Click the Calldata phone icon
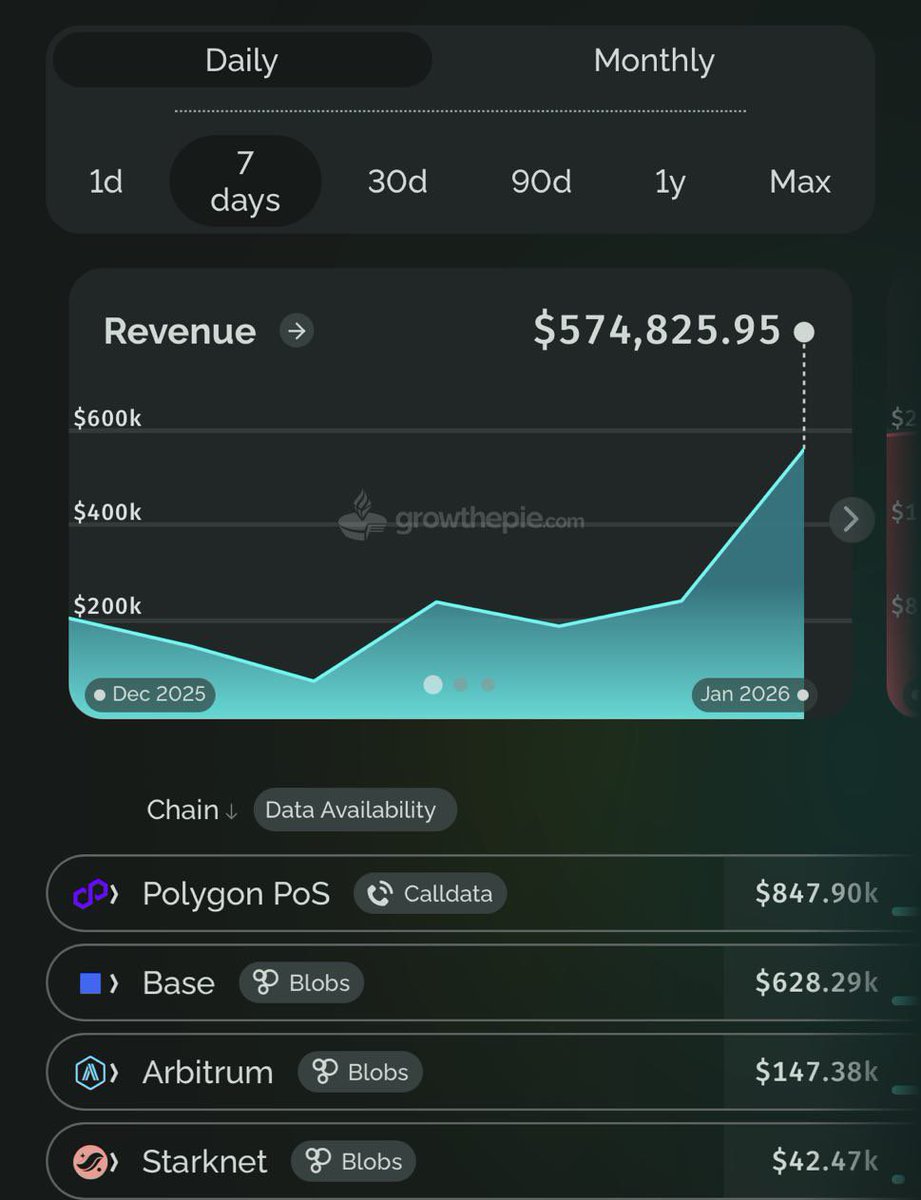Image resolution: width=921 pixels, height=1200 pixels. tap(380, 894)
